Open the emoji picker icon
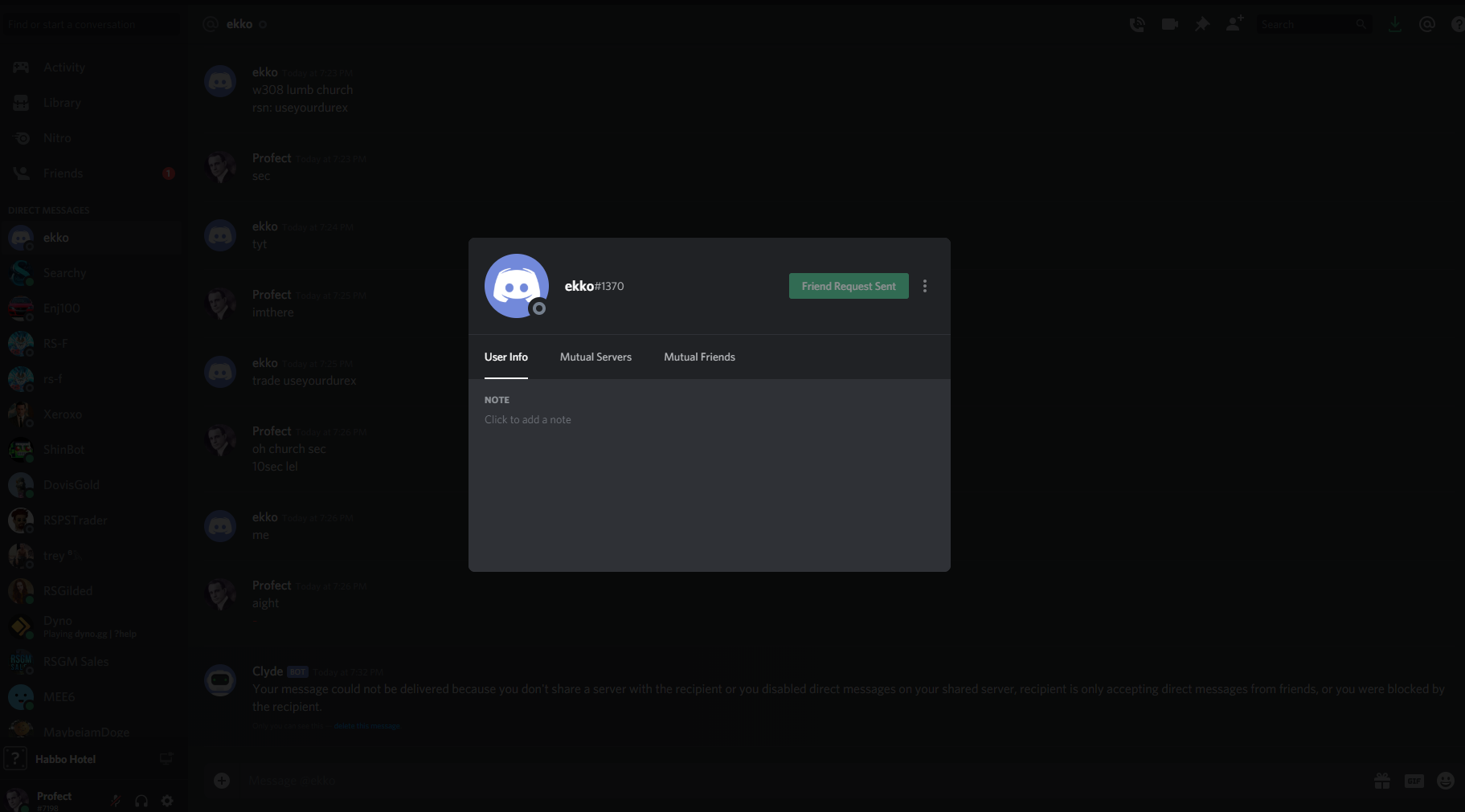1465x812 pixels. point(1446,781)
